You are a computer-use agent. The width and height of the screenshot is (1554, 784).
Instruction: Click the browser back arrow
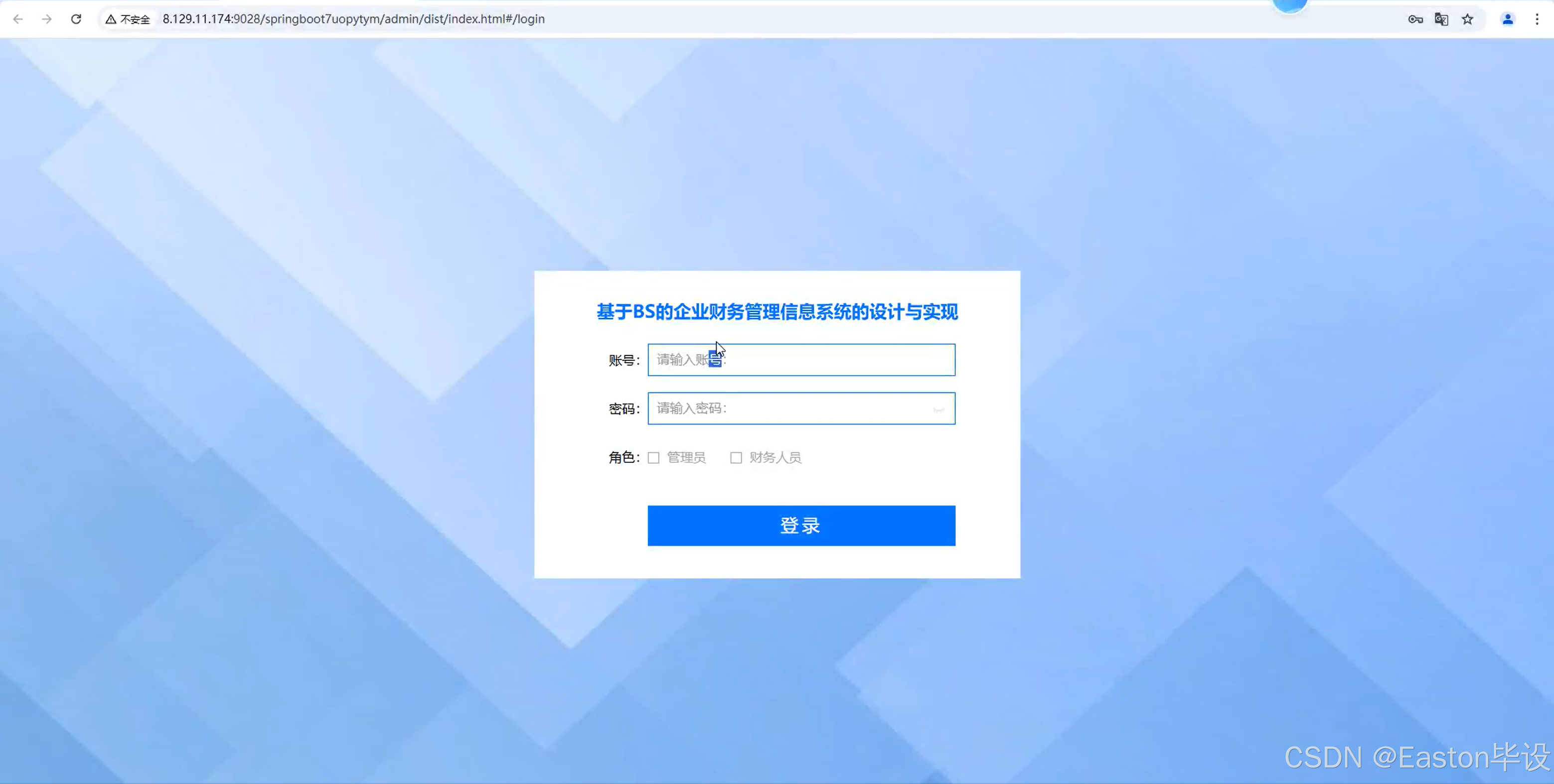(18, 19)
